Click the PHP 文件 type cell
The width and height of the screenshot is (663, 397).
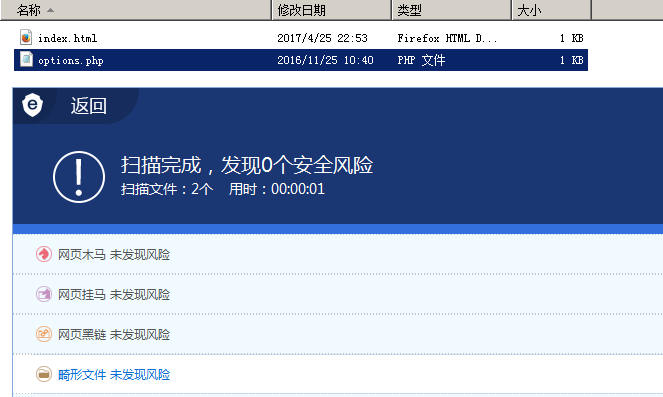(x=421, y=60)
